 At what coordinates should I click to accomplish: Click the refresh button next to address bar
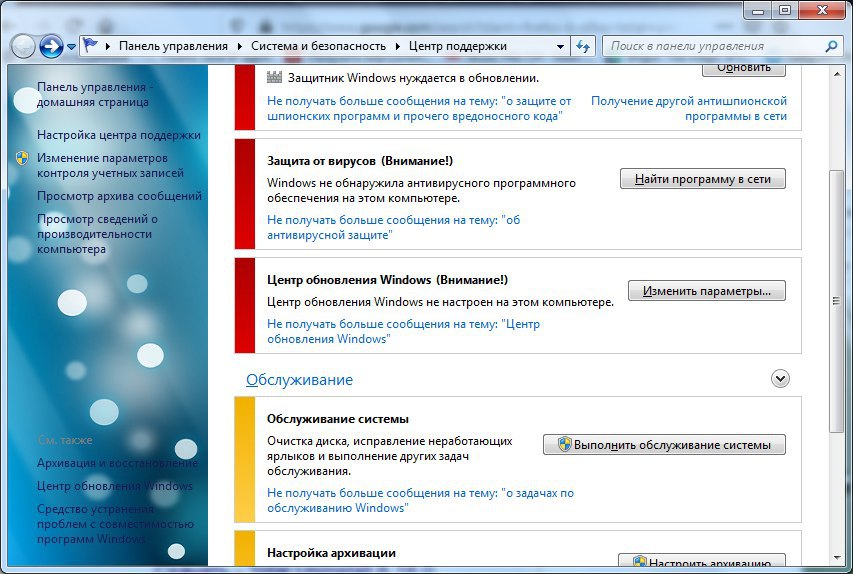(583, 47)
